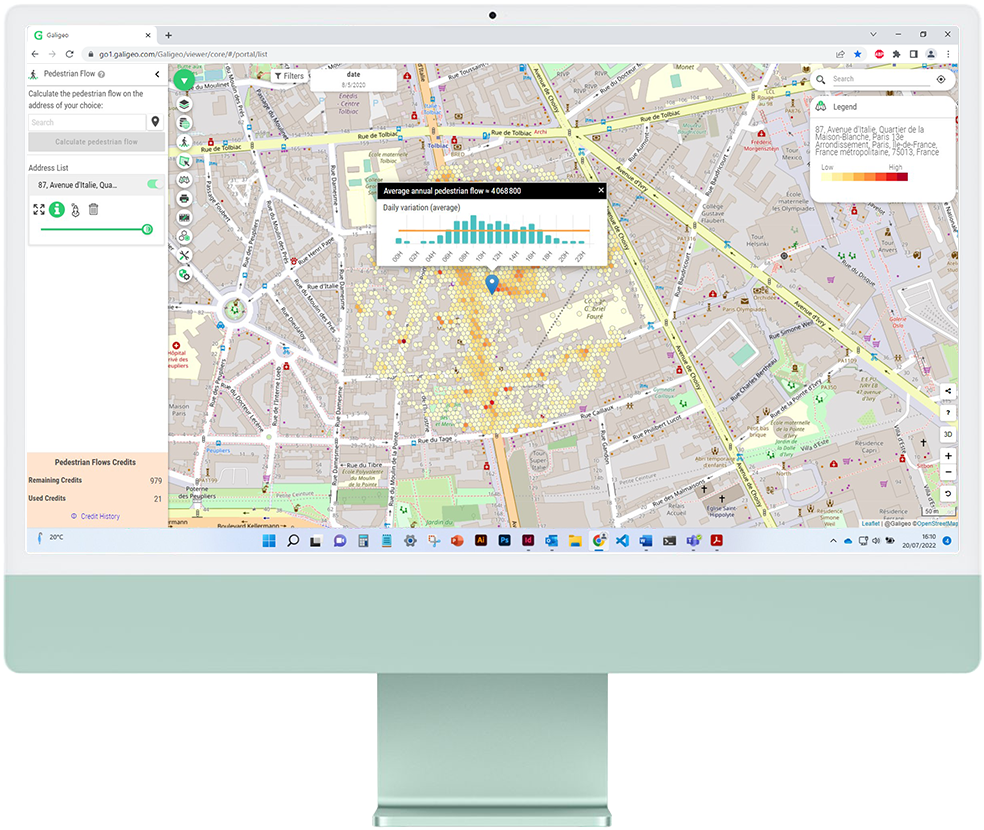Open the date selector showing 8/5/2020

click(x=353, y=80)
